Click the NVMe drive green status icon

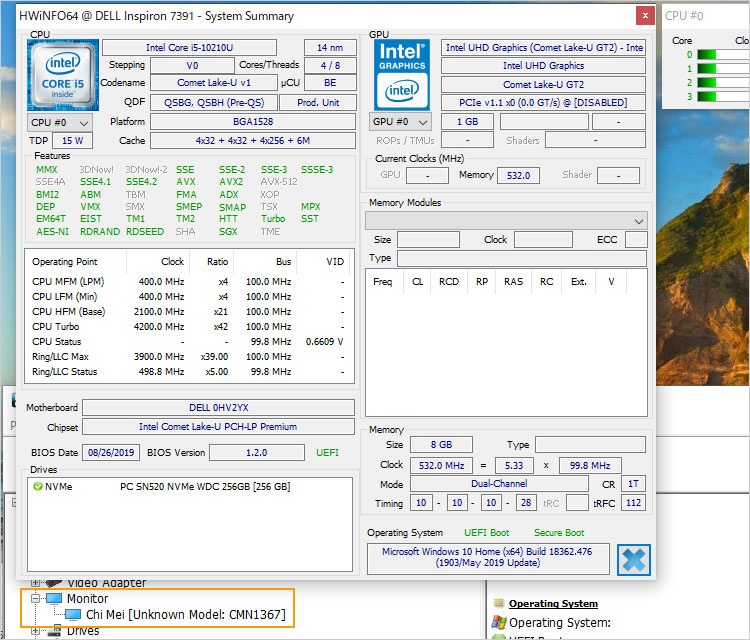[38, 486]
